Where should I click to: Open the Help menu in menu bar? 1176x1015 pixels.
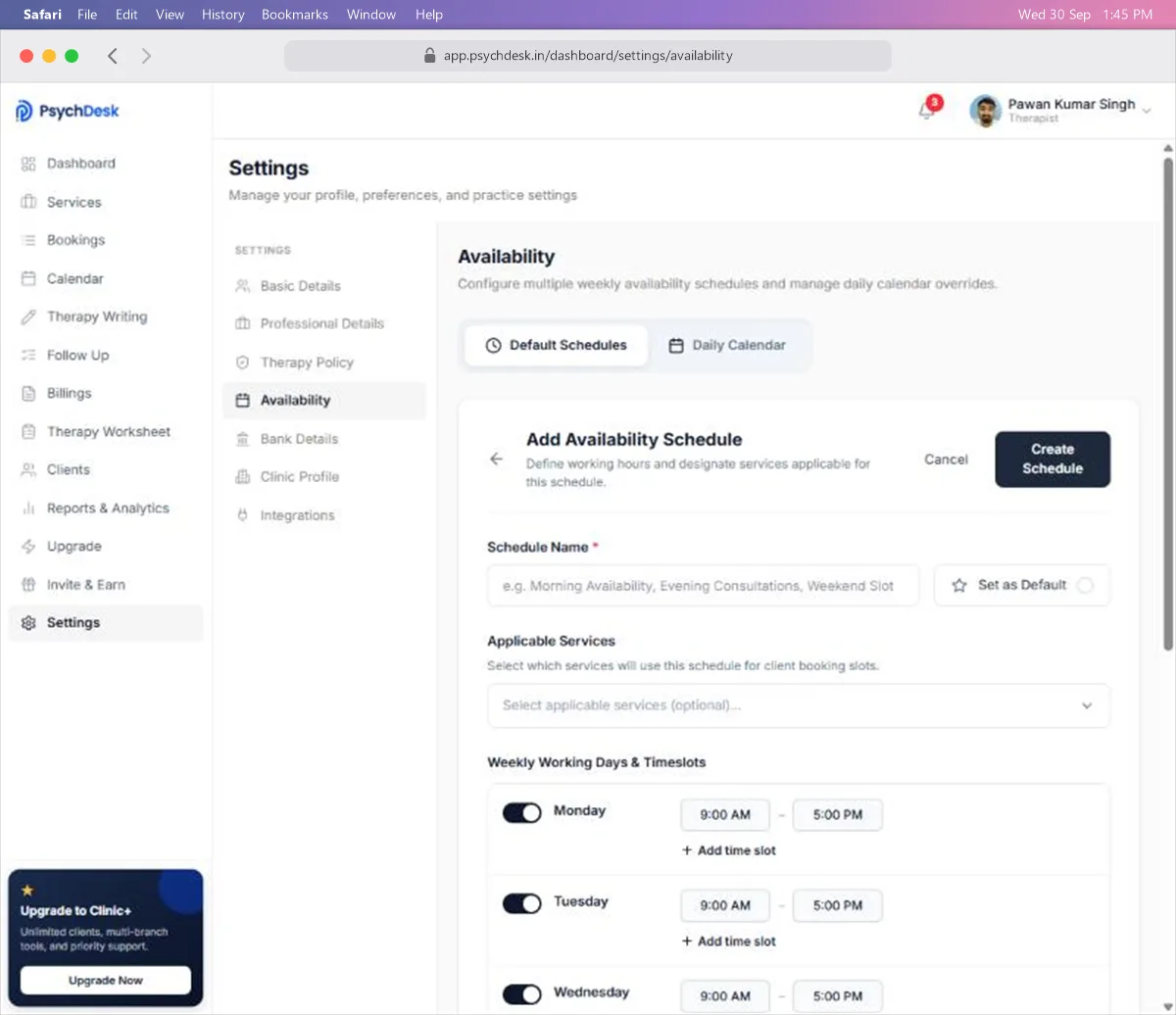pos(429,15)
